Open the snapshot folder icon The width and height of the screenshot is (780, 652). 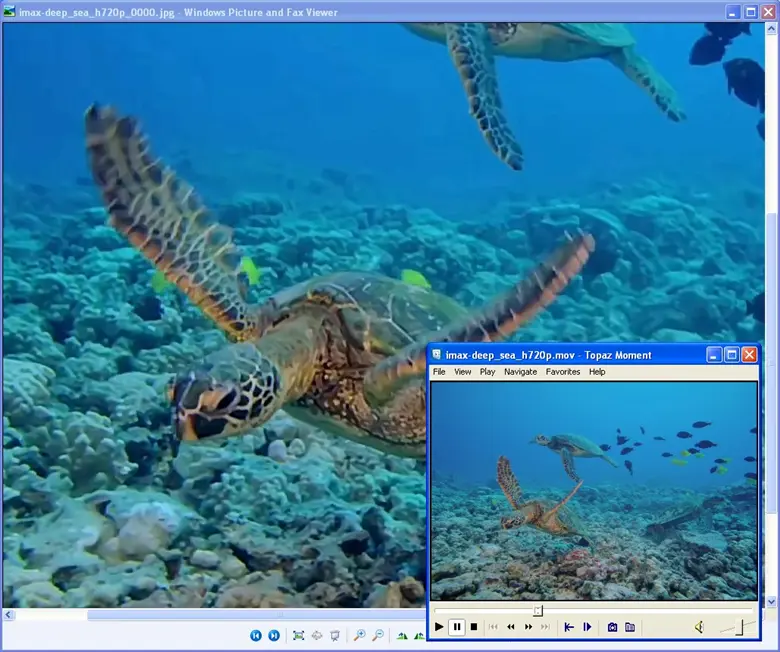630,627
